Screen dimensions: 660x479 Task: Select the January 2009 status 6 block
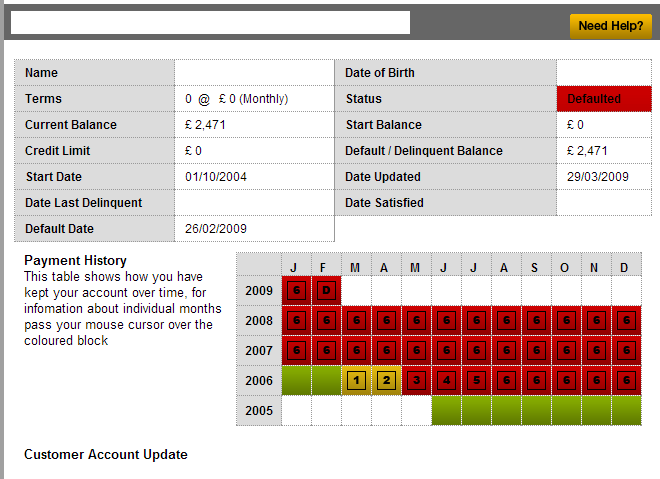tap(296, 291)
